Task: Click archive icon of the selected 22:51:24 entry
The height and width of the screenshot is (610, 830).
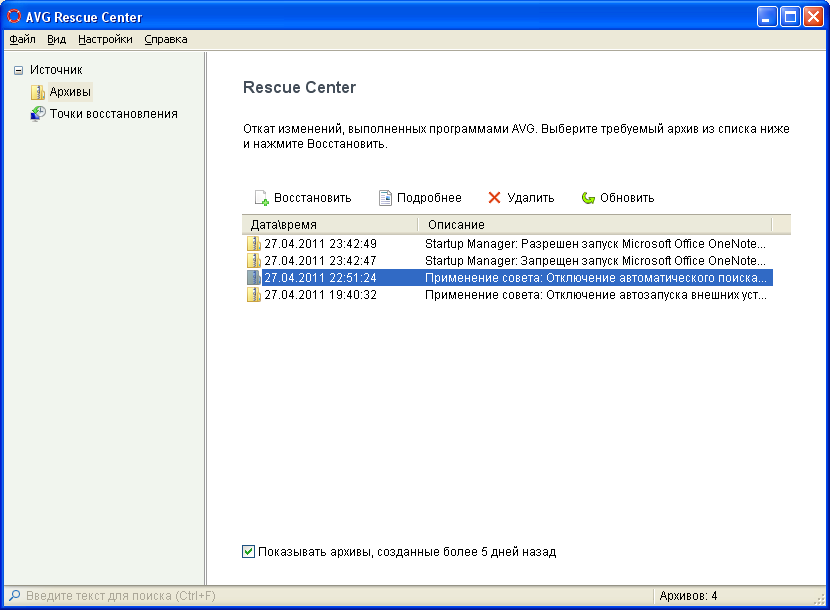Action: click(254, 277)
